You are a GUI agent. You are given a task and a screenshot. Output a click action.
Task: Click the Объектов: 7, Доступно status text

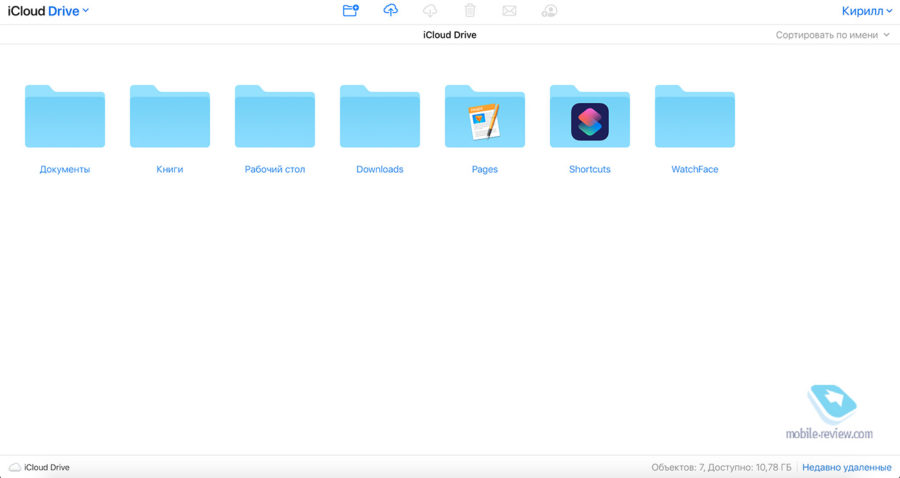click(x=721, y=468)
